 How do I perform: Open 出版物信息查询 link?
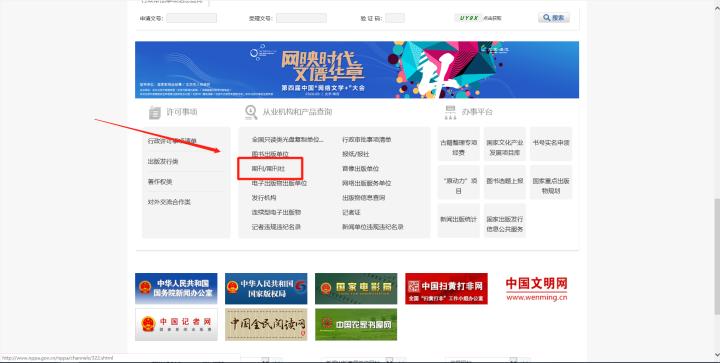[x=364, y=198]
